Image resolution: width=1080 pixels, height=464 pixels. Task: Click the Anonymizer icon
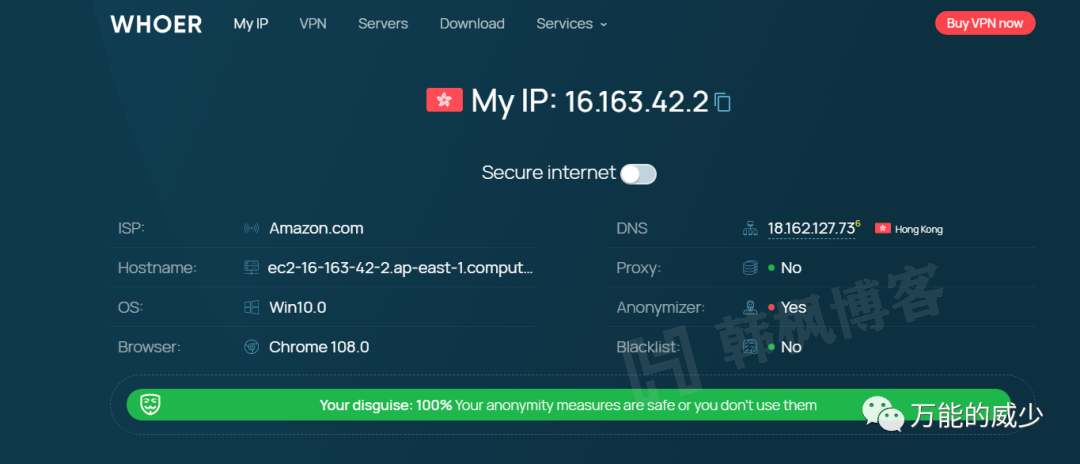(750, 307)
